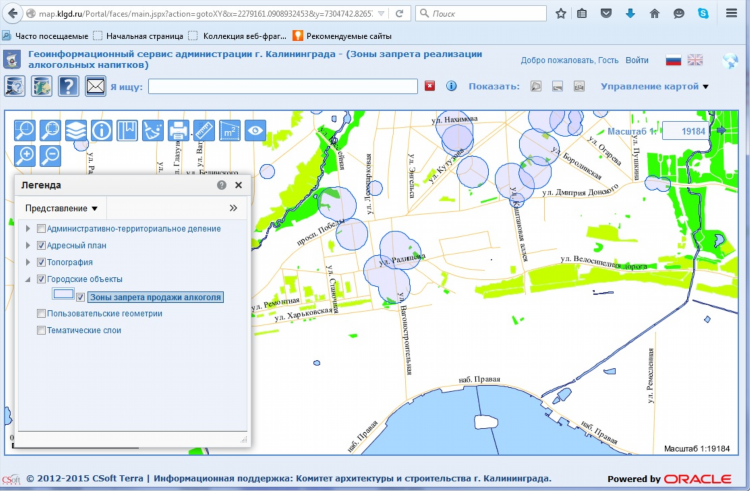Uncheck the Топография layer

coord(41,262)
